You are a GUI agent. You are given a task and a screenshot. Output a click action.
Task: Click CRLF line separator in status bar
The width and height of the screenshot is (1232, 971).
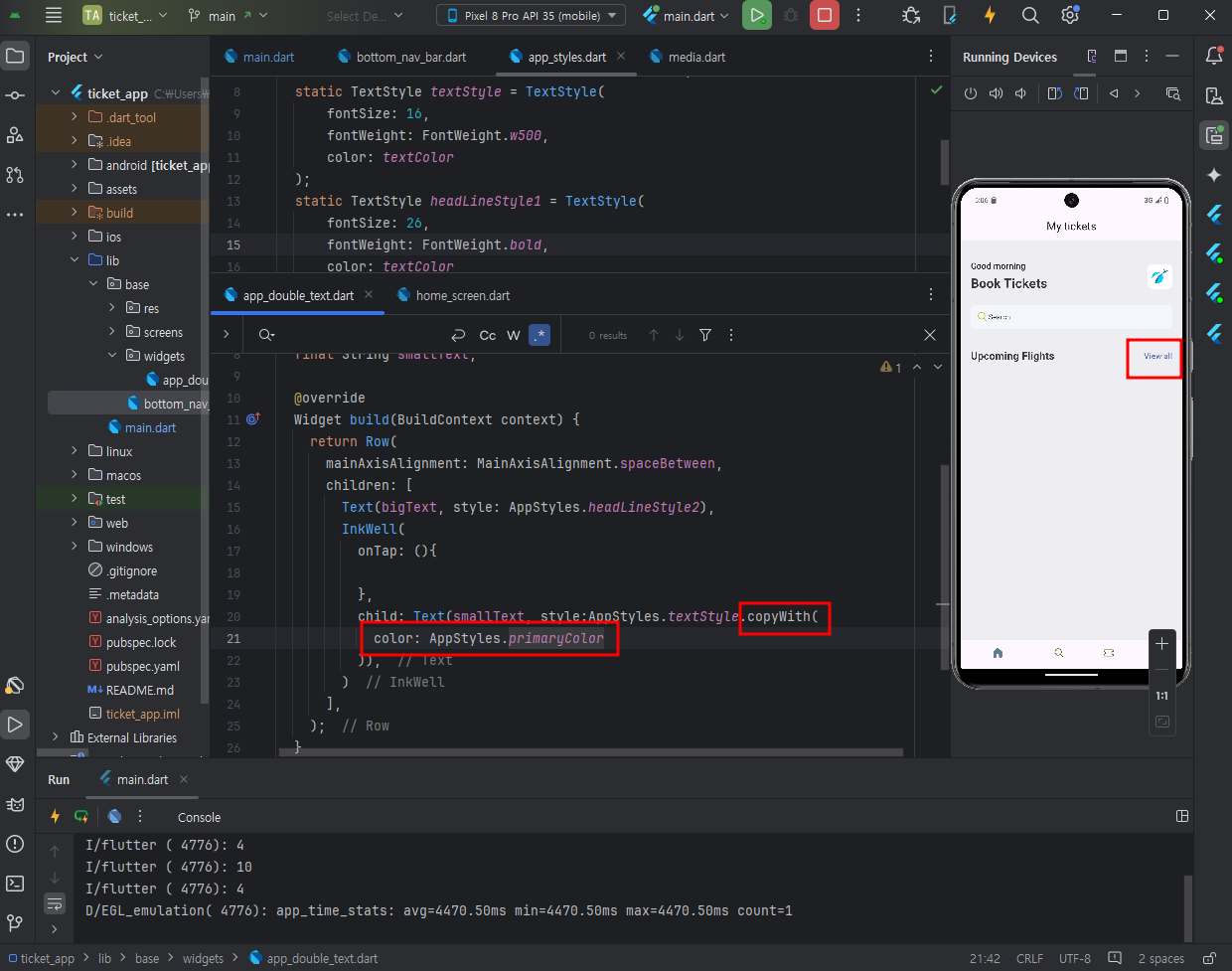tap(1029, 958)
